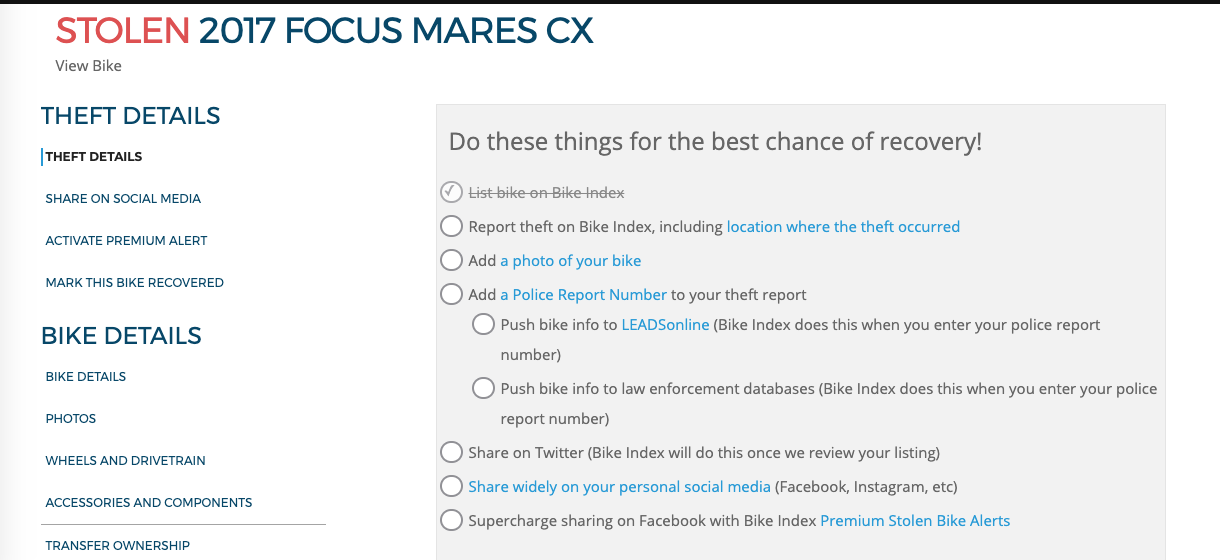Go to 'Activate Premium Alert' sidebar item
Image resolution: width=1220 pixels, height=560 pixels.
pos(126,241)
